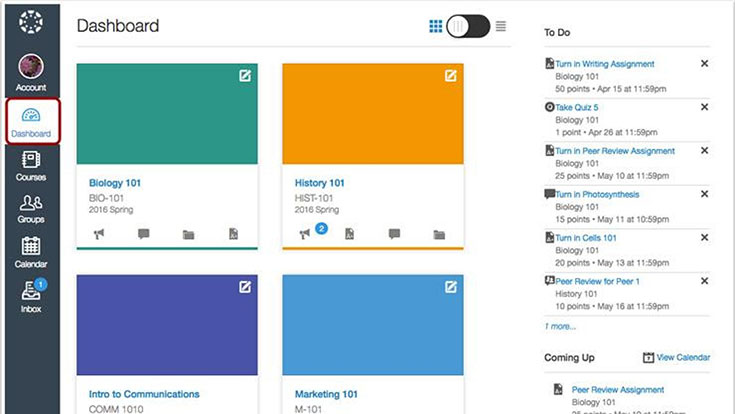This screenshot has height=414, width=735.
Task: Open the Turn in Photosynthesis link
Action: point(597,194)
